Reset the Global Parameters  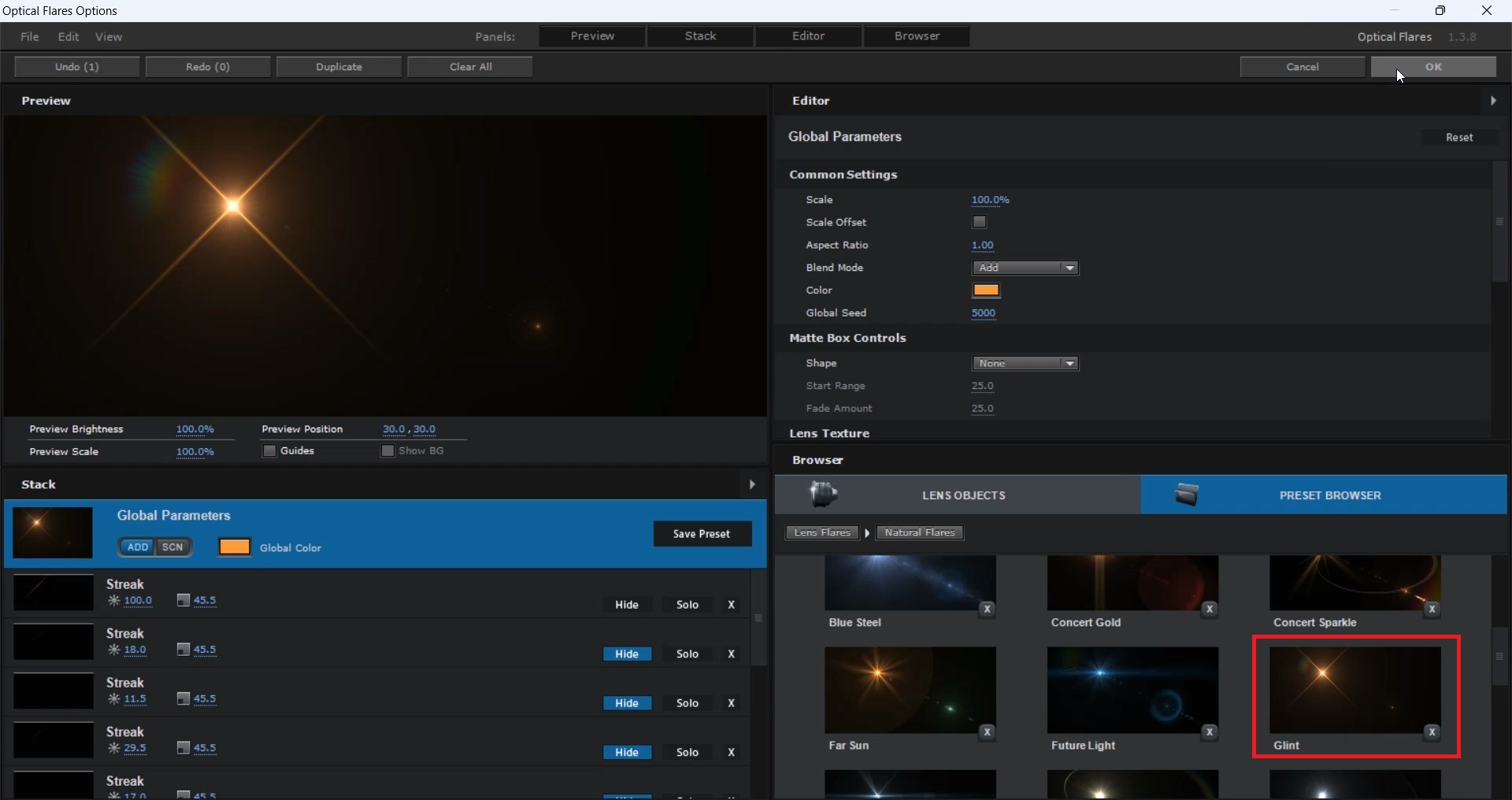pyautogui.click(x=1459, y=138)
